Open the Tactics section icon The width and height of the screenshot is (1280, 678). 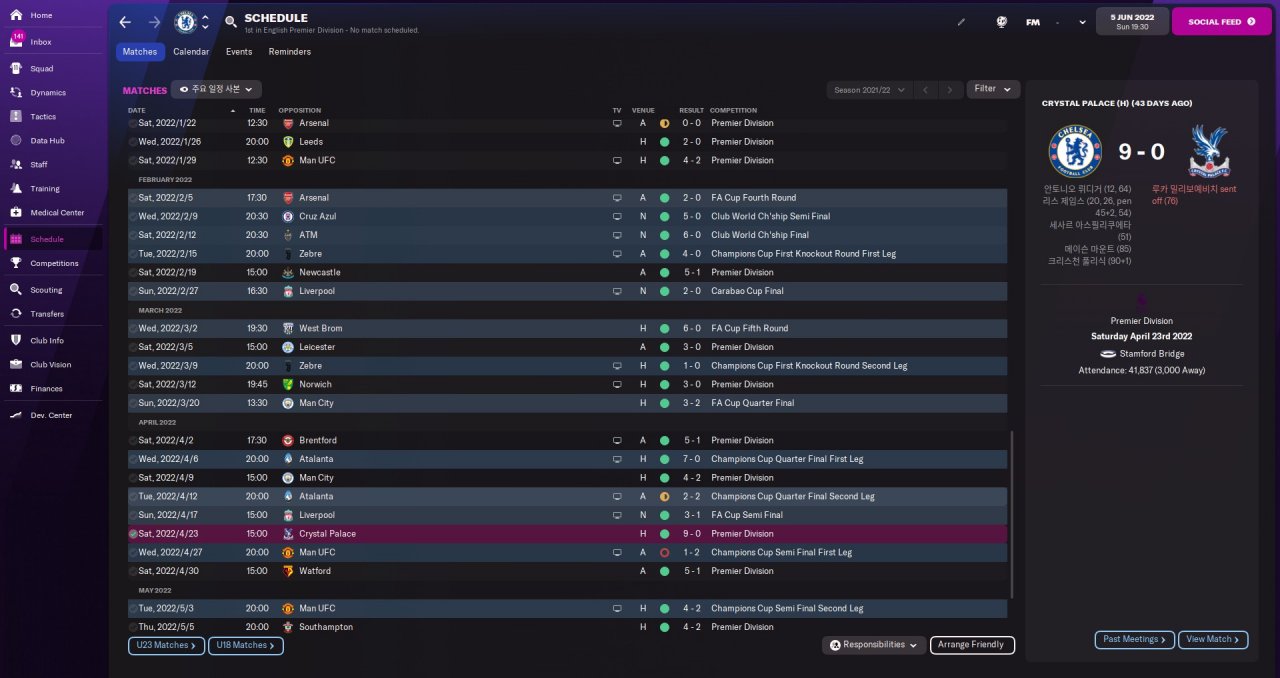click(x=16, y=117)
